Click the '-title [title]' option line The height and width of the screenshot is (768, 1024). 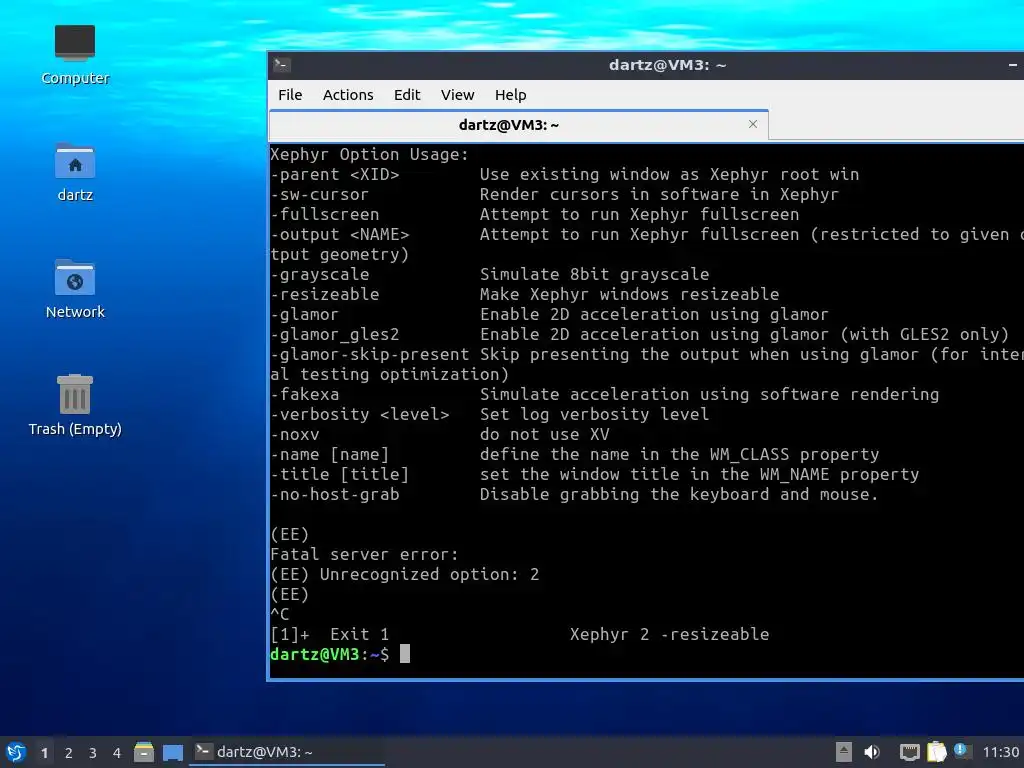(x=594, y=474)
